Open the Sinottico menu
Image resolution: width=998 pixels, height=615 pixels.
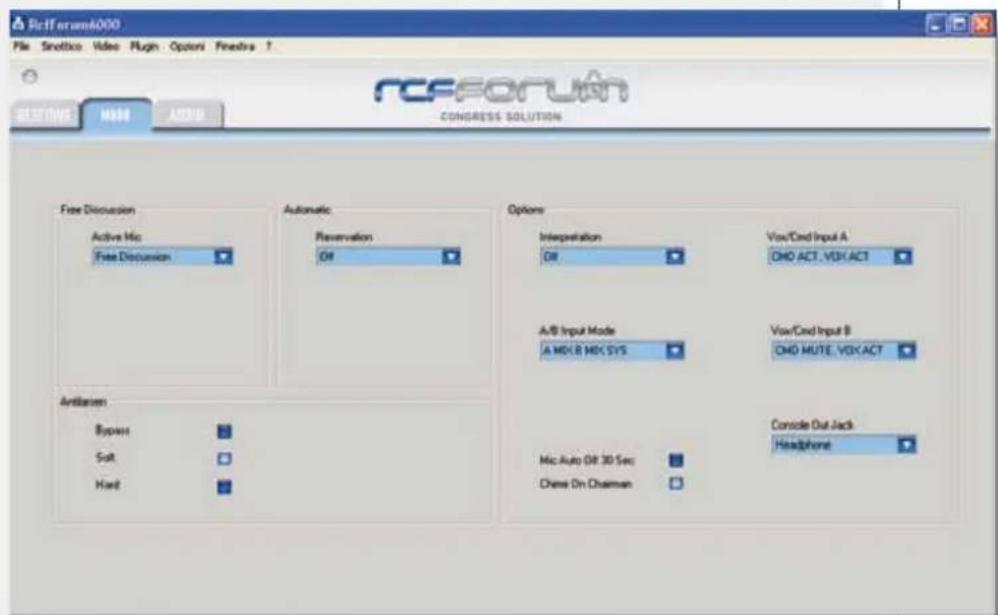click(62, 46)
